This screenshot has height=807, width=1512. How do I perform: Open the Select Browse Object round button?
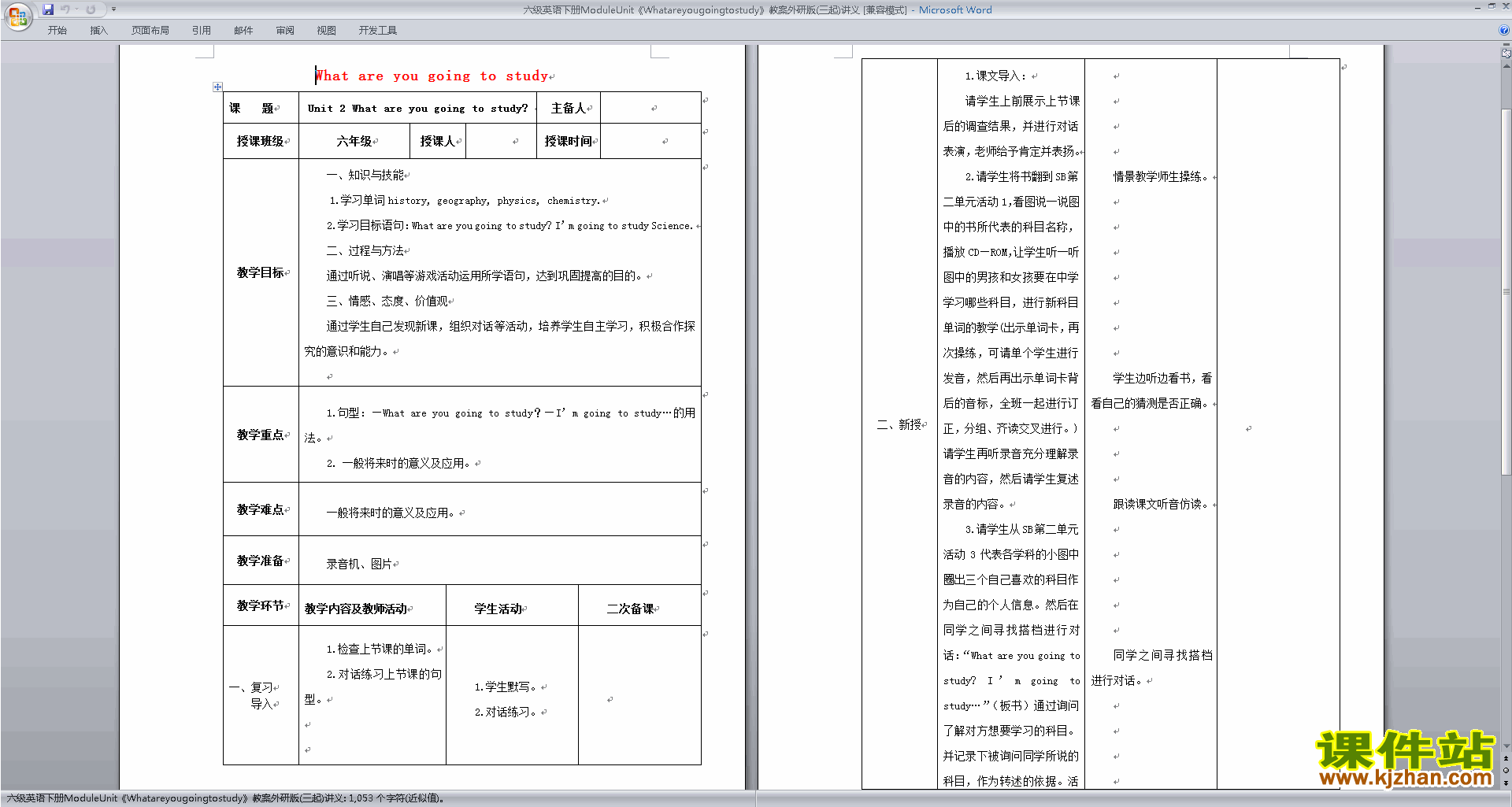pyautogui.click(x=1506, y=770)
